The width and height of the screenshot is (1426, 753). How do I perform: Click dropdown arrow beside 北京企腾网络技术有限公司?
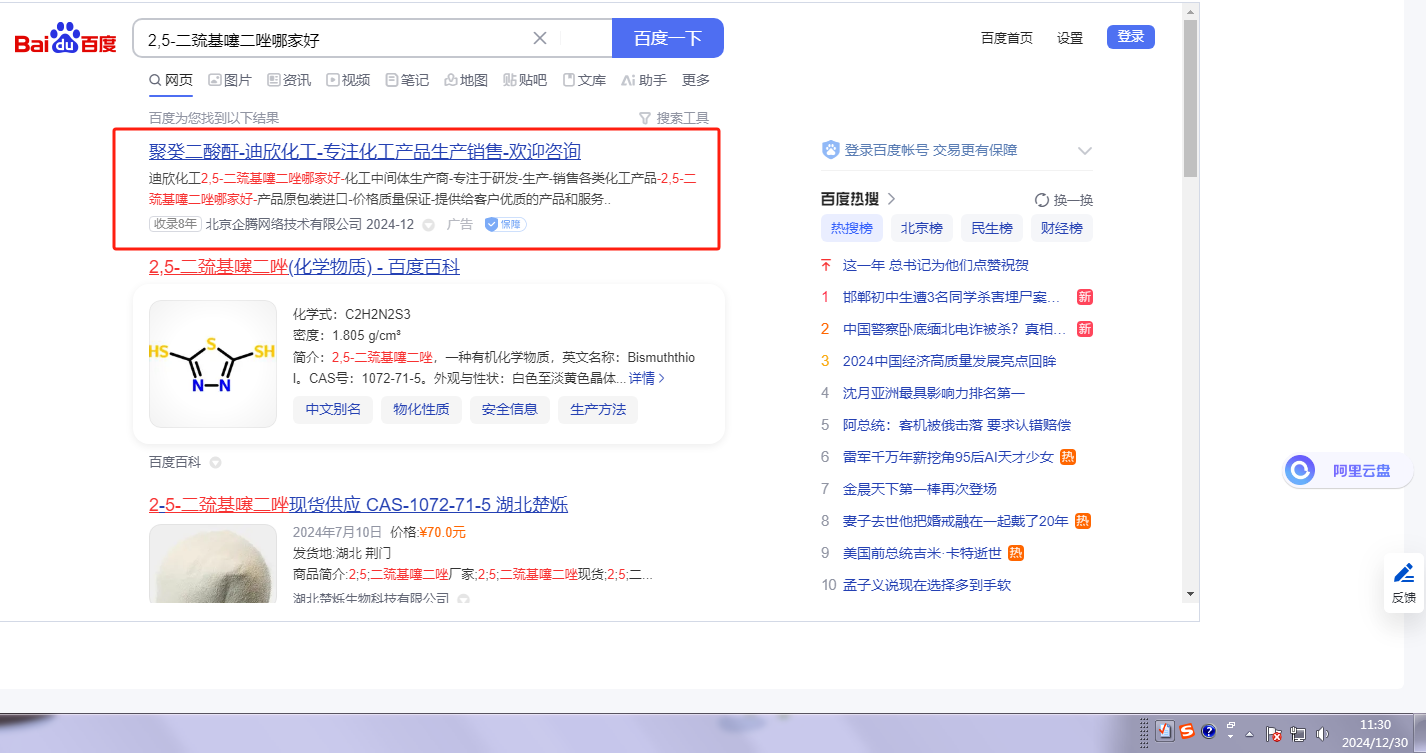click(429, 225)
